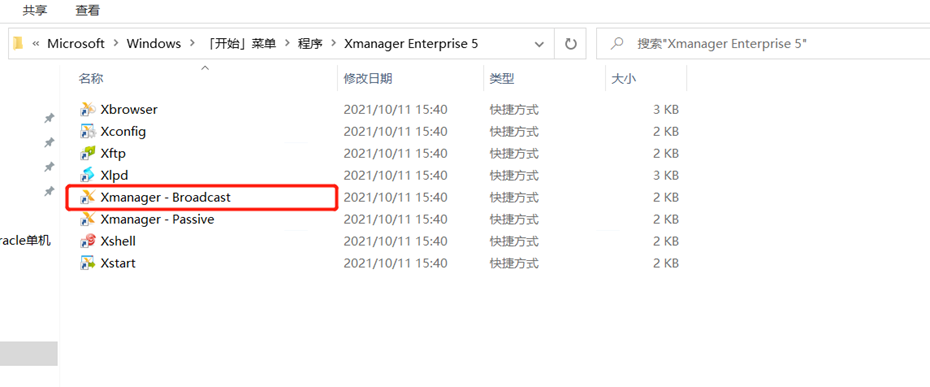Viewport: 930px width, 387px height.
Task: Expand chevron after 程序 breadcrumb
Action: tap(333, 43)
